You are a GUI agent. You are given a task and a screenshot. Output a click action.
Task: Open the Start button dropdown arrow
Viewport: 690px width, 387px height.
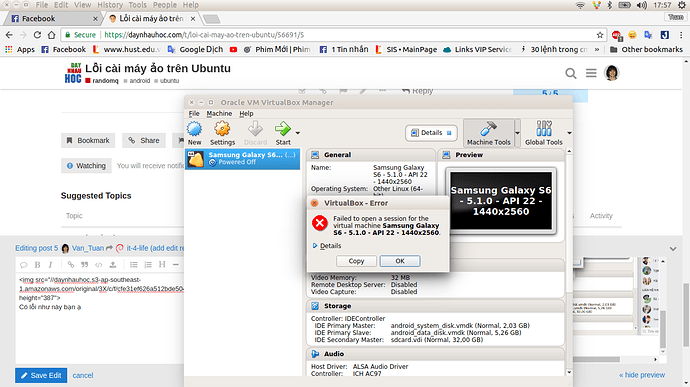click(298, 133)
